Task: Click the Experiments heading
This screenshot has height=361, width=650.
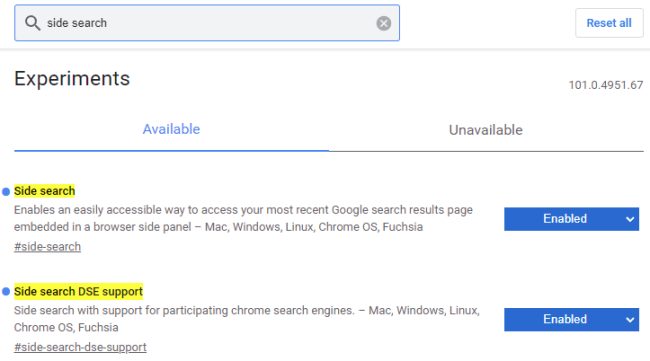Action: tap(72, 78)
